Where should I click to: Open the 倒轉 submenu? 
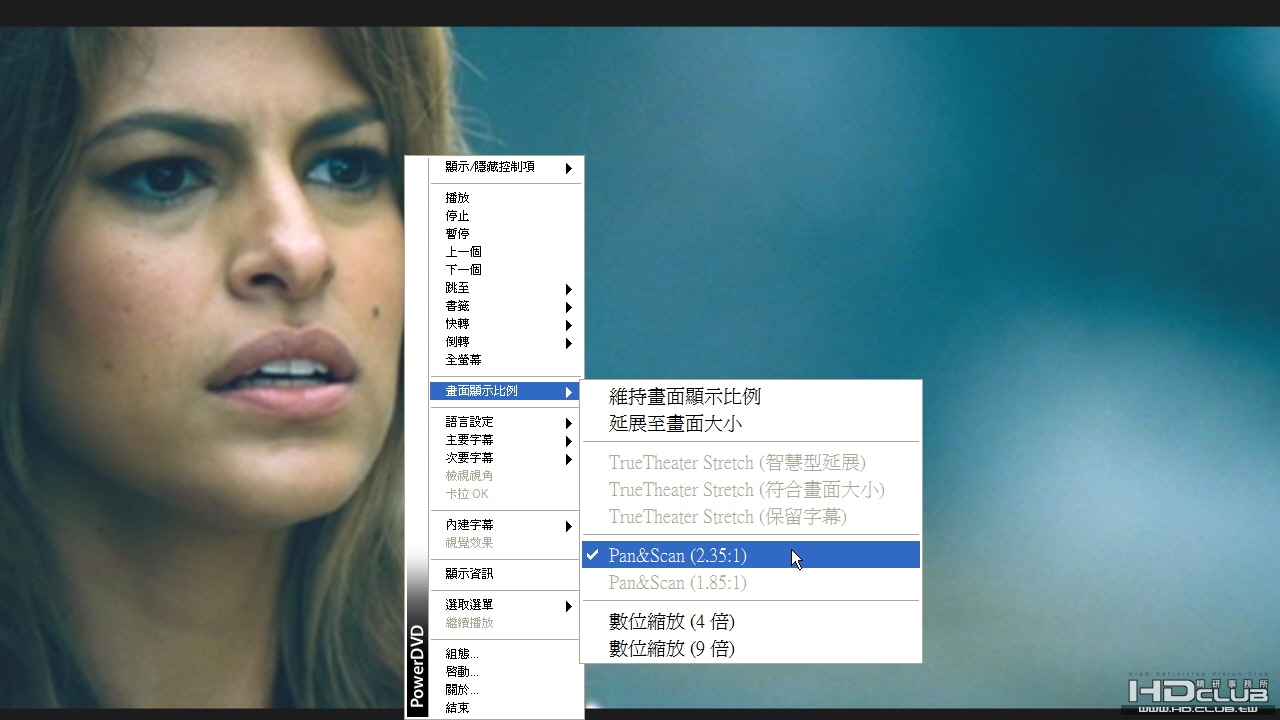tap(506, 342)
